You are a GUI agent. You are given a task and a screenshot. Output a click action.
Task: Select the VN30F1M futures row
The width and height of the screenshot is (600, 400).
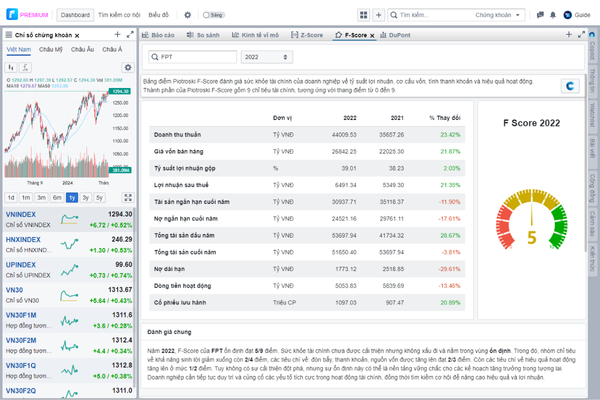69,320
